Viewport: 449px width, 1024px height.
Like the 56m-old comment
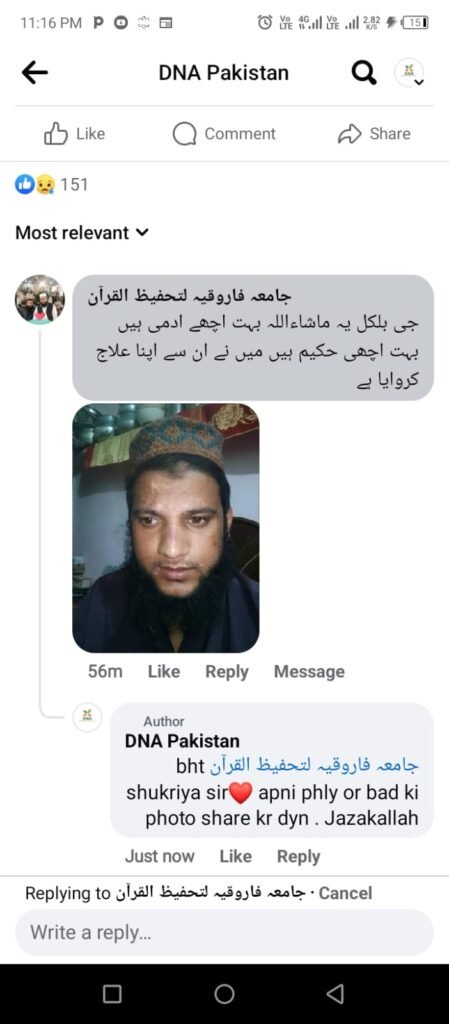[164, 671]
